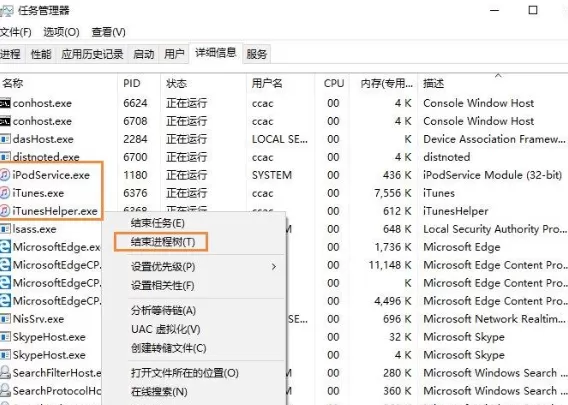Select the iTunesHelper.exe process name
The width and height of the screenshot is (568, 405).
click(x=55, y=211)
